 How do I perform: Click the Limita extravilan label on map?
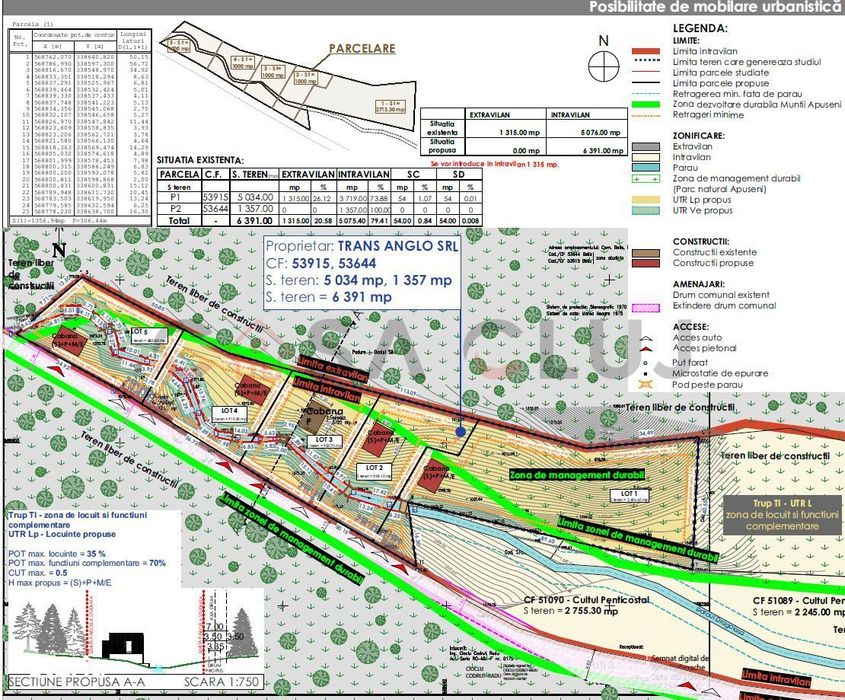tap(331, 369)
